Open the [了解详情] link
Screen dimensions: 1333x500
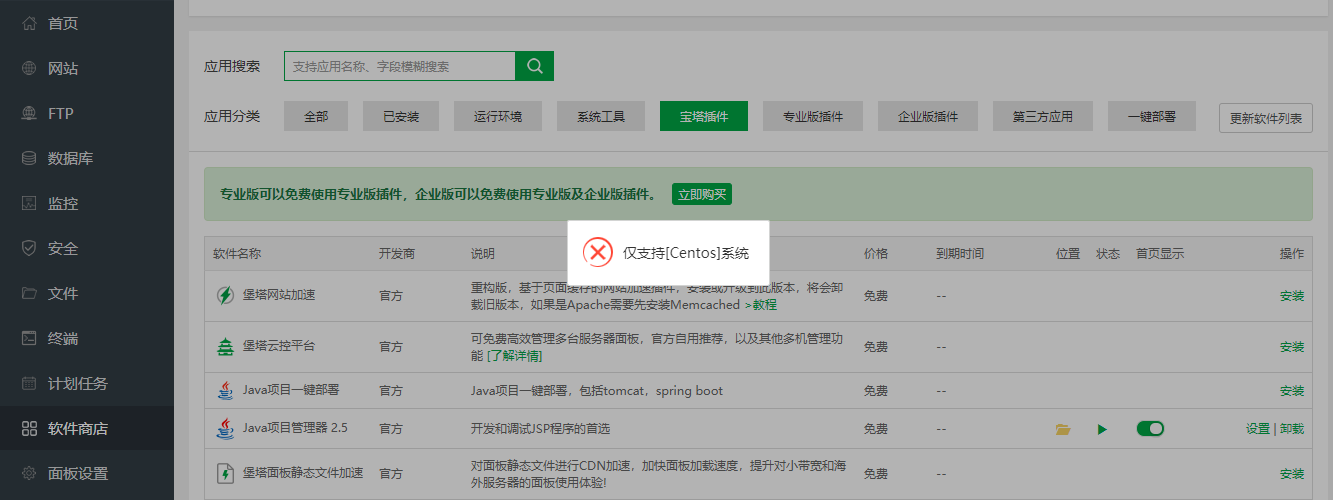(515, 355)
